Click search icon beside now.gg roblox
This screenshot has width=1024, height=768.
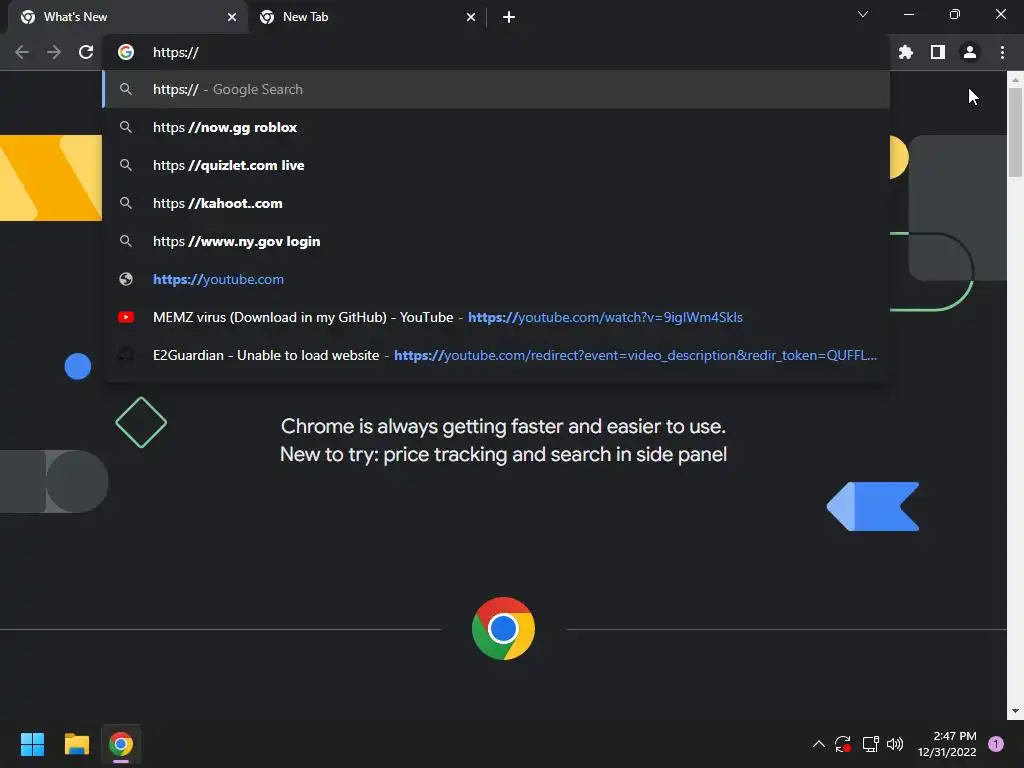(126, 127)
